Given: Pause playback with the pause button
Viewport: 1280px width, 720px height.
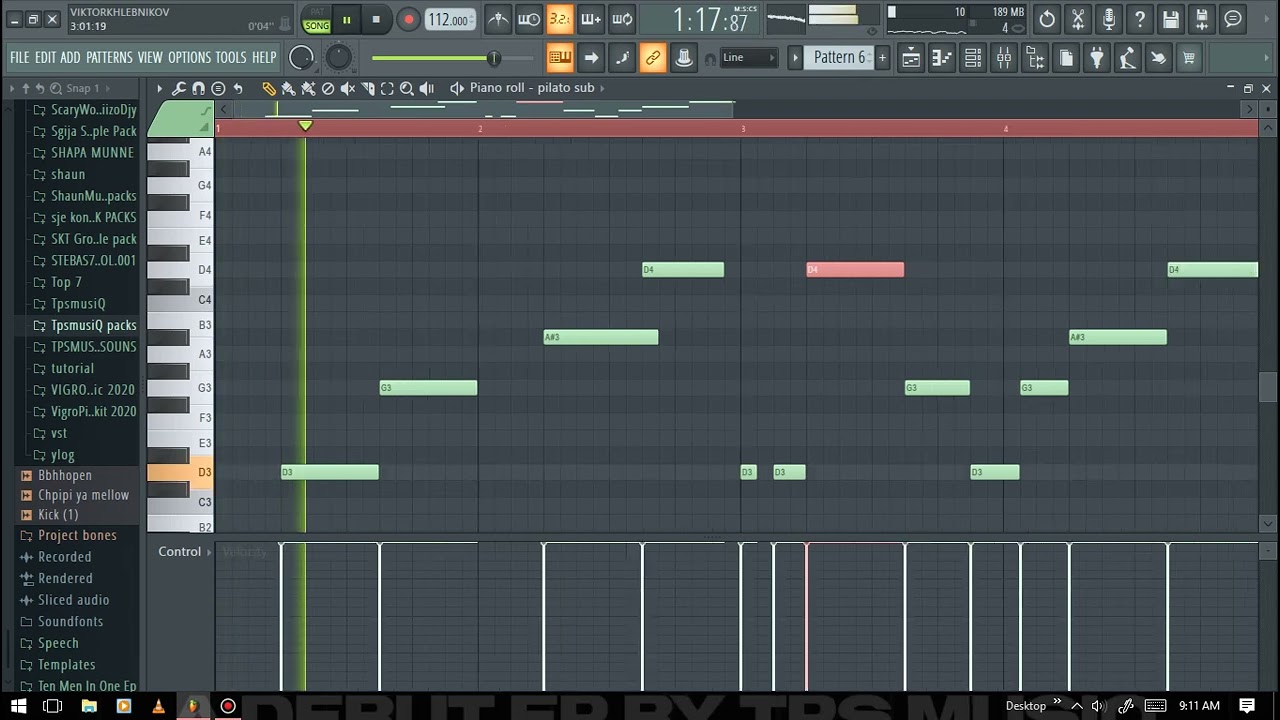Looking at the screenshot, I should pos(346,19).
